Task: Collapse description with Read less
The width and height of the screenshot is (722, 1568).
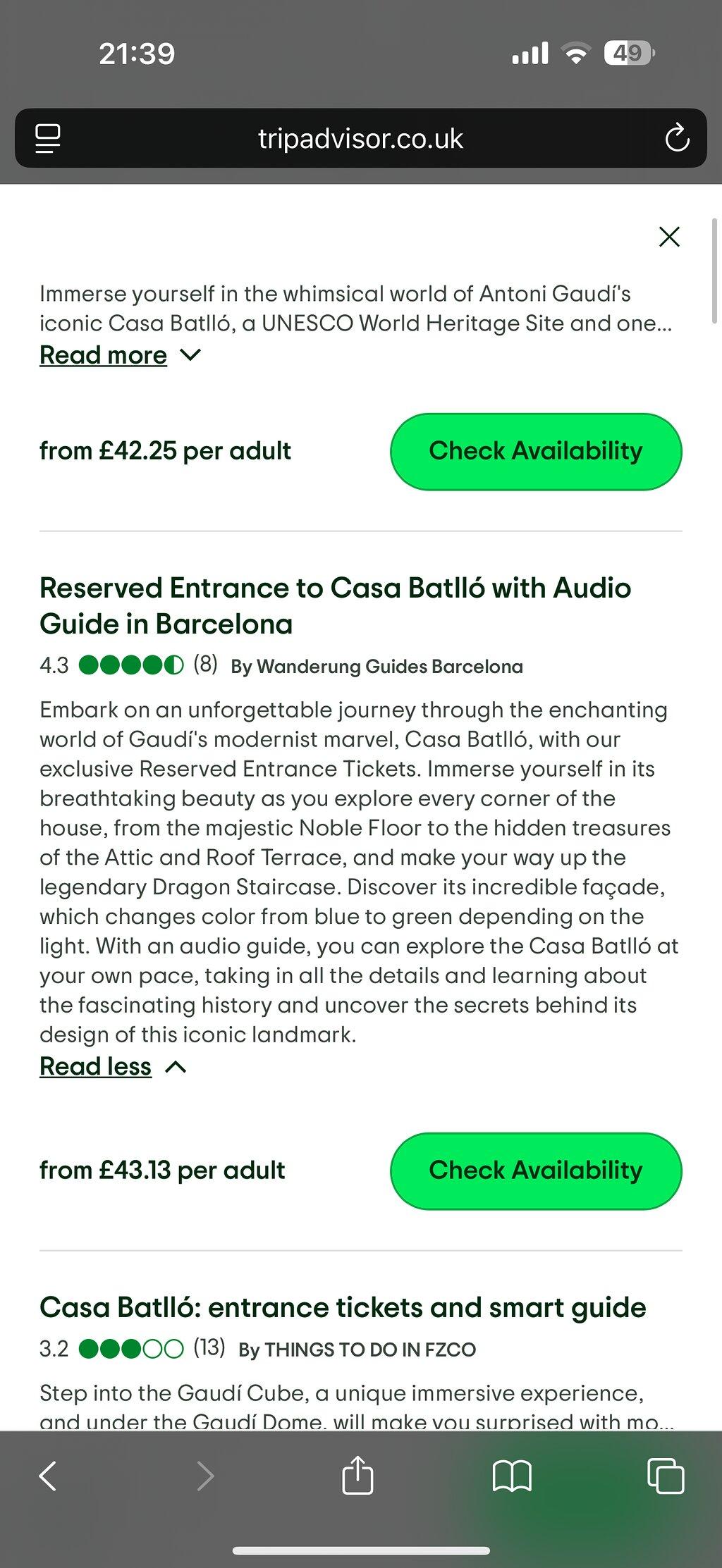Action: 95,1066
